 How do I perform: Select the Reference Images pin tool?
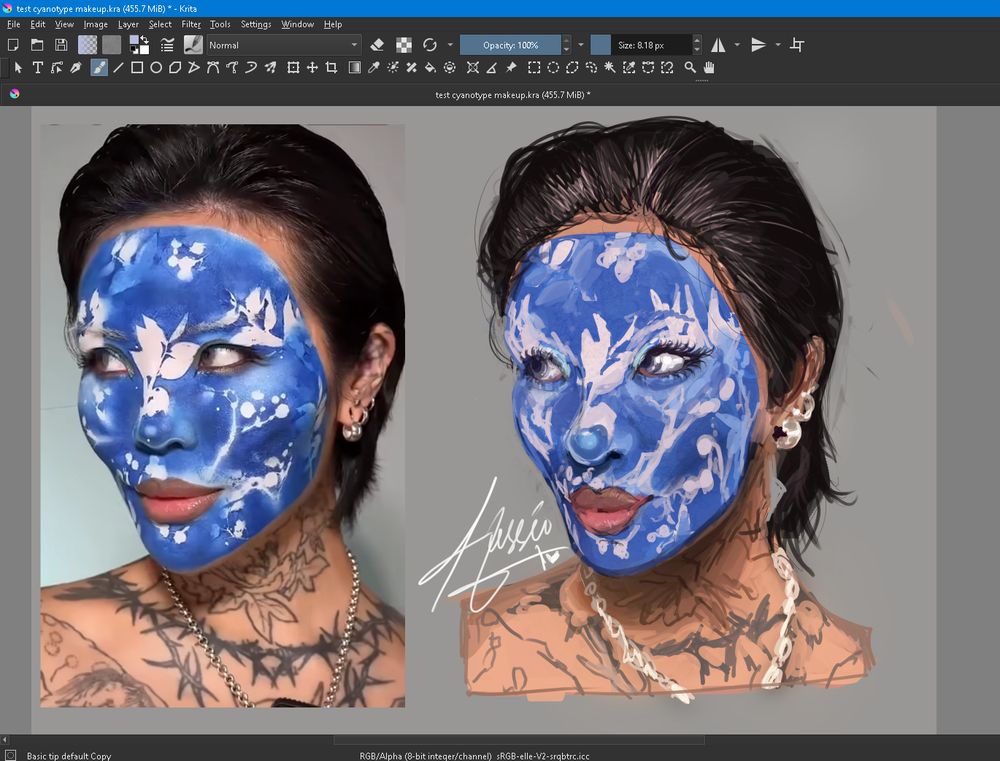tap(511, 68)
